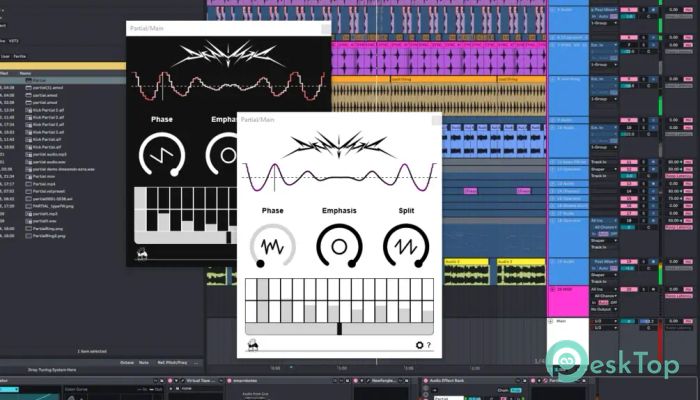The width and height of the screenshot is (700, 400).
Task: Click the waveform display in white plugin
Action: coord(338,180)
